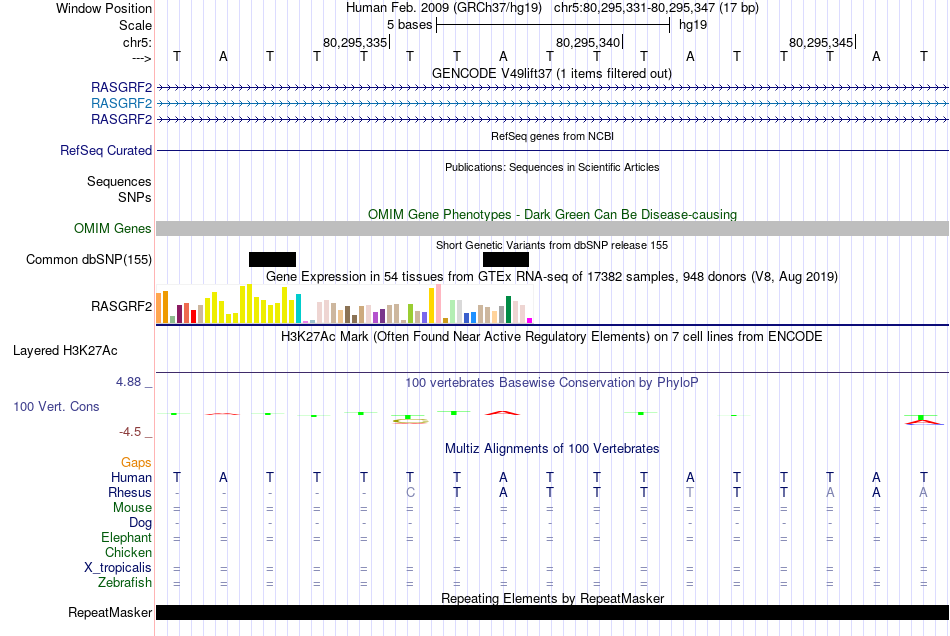This screenshot has height=636, width=950.
Task: Click the Human species label
Action: pyautogui.click(x=131, y=477)
